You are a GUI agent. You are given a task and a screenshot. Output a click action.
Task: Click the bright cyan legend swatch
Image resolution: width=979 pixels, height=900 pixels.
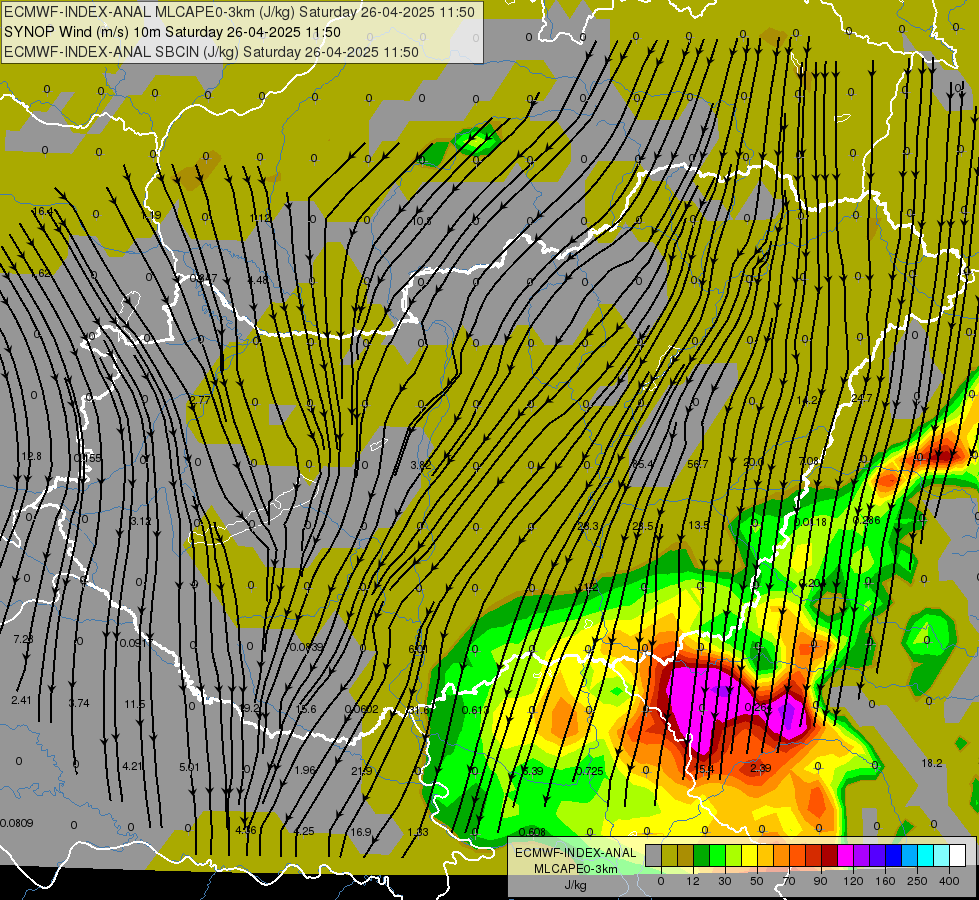coord(925,855)
